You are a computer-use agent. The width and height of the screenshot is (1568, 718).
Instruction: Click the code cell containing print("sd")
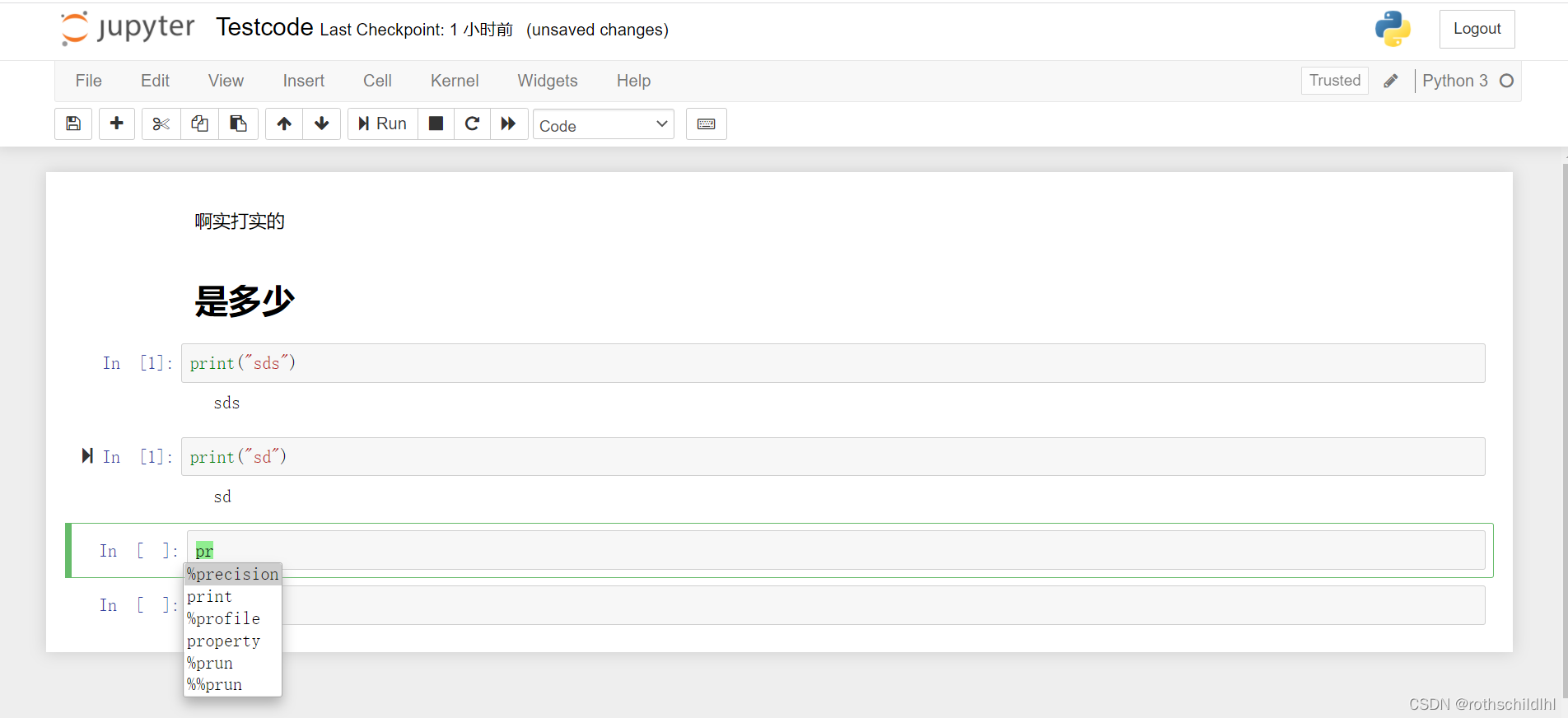coord(833,457)
